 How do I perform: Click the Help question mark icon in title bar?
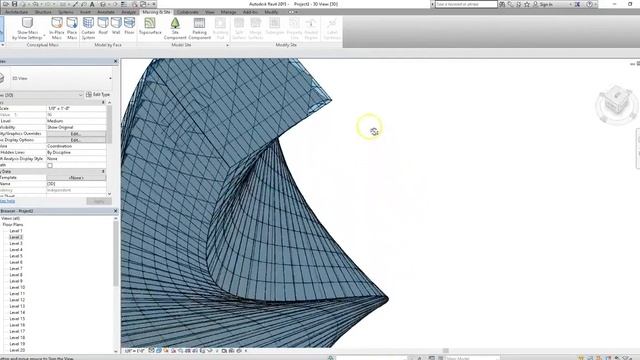(589, 4)
